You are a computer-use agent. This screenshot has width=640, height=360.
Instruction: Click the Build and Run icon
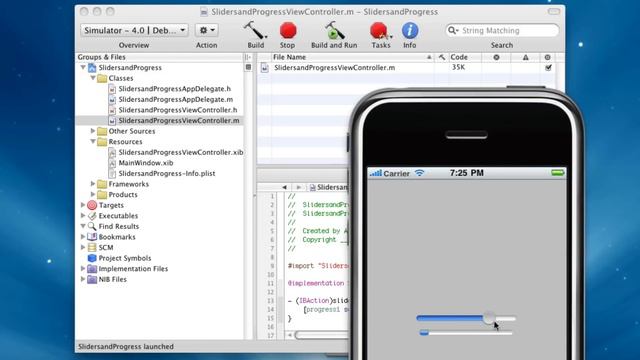[334, 31]
